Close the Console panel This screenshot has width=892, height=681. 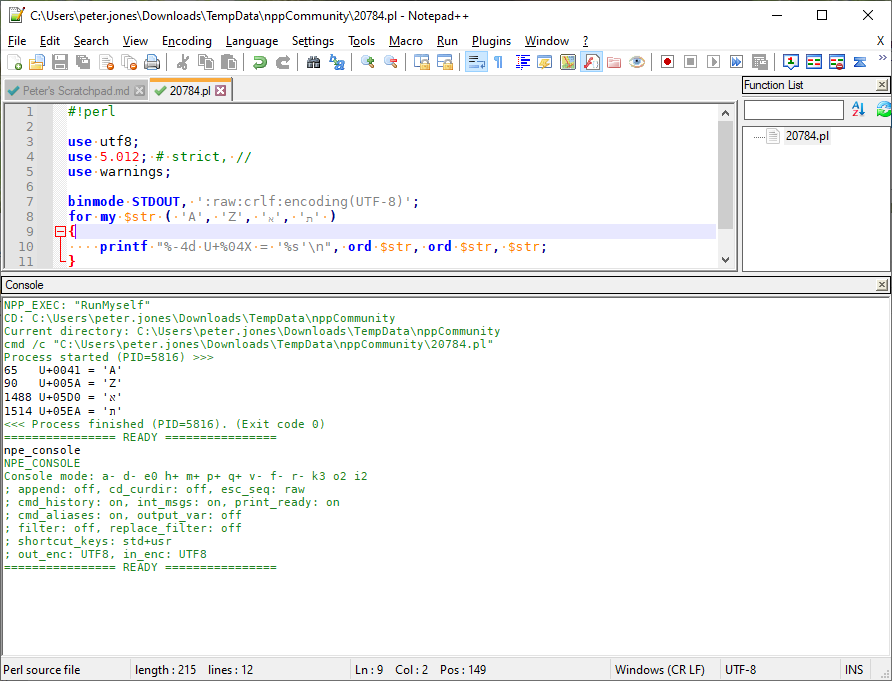click(x=882, y=284)
